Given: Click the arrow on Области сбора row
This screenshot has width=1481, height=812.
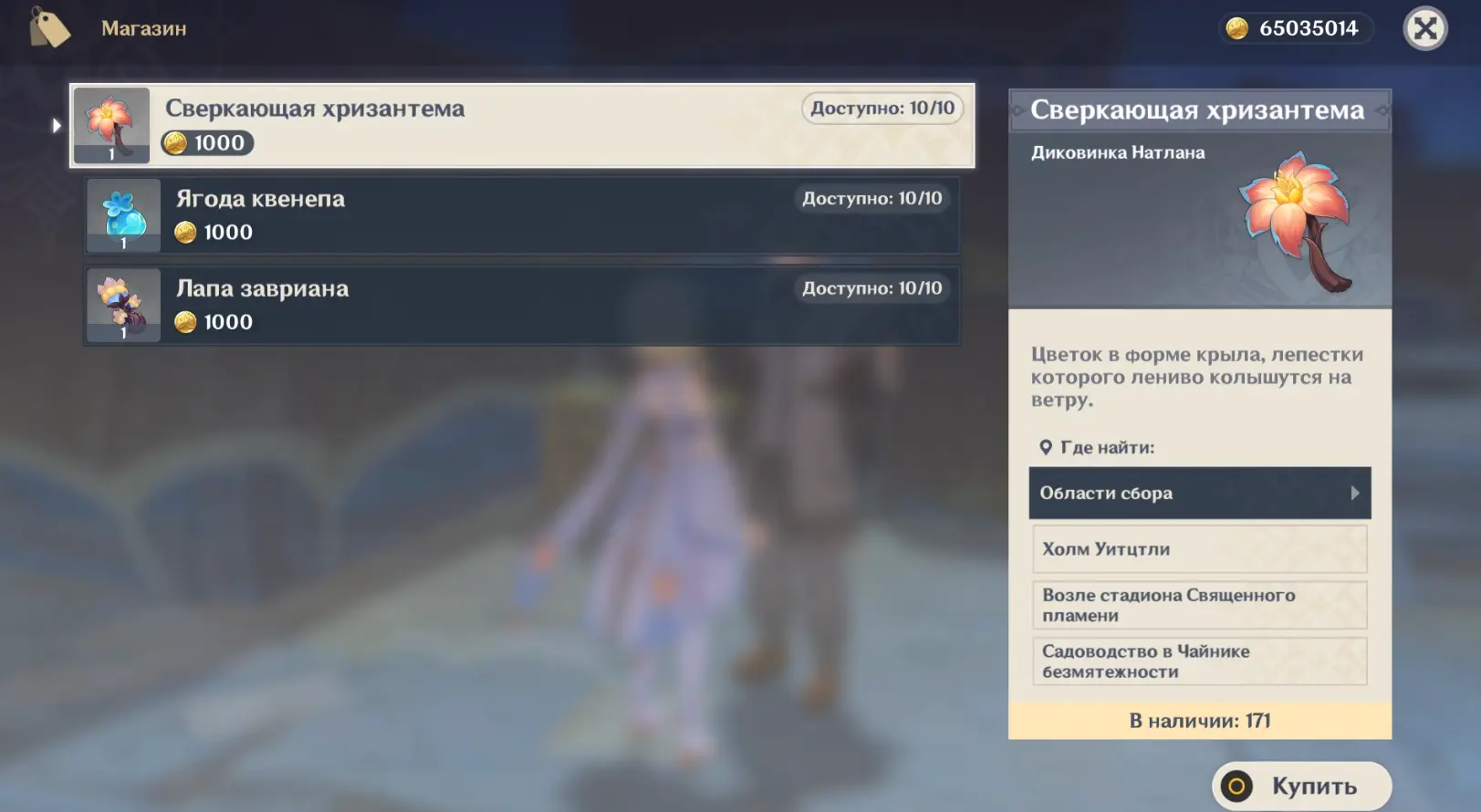Looking at the screenshot, I should tap(1355, 493).
